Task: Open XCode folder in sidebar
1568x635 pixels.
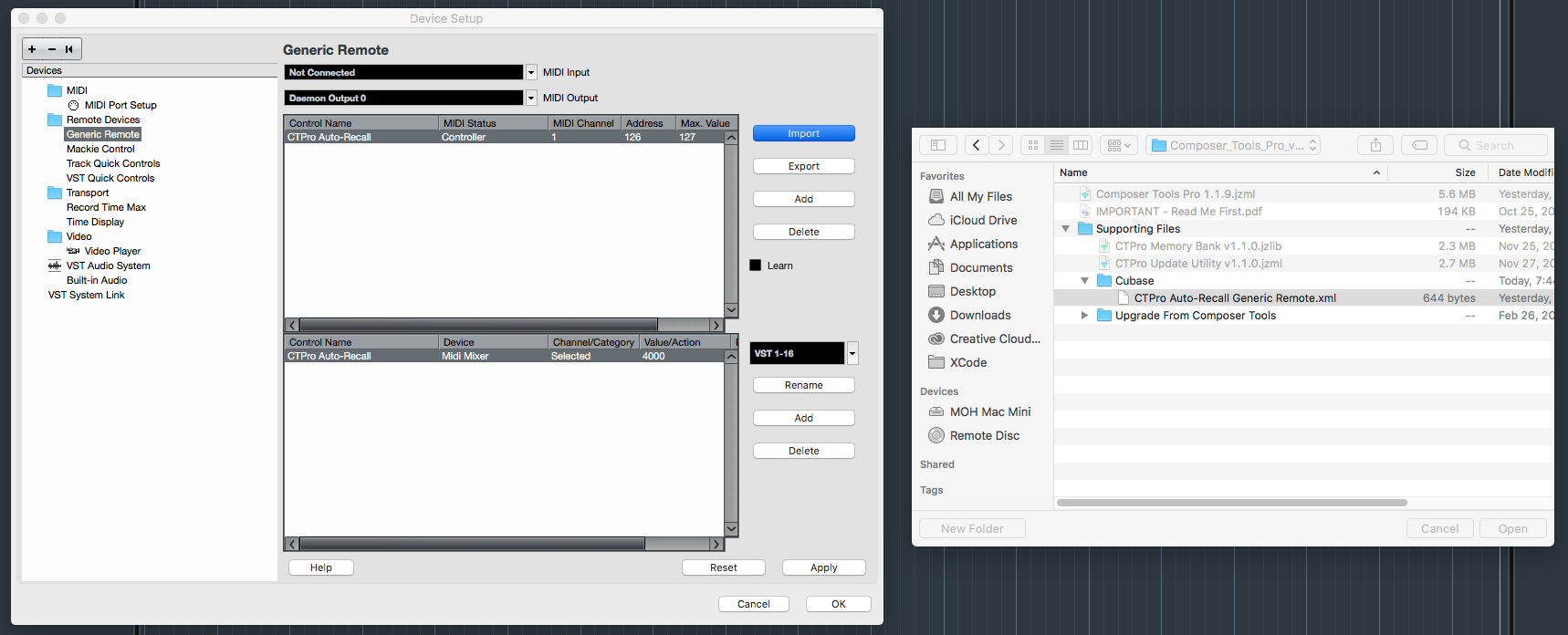Action: click(x=967, y=362)
